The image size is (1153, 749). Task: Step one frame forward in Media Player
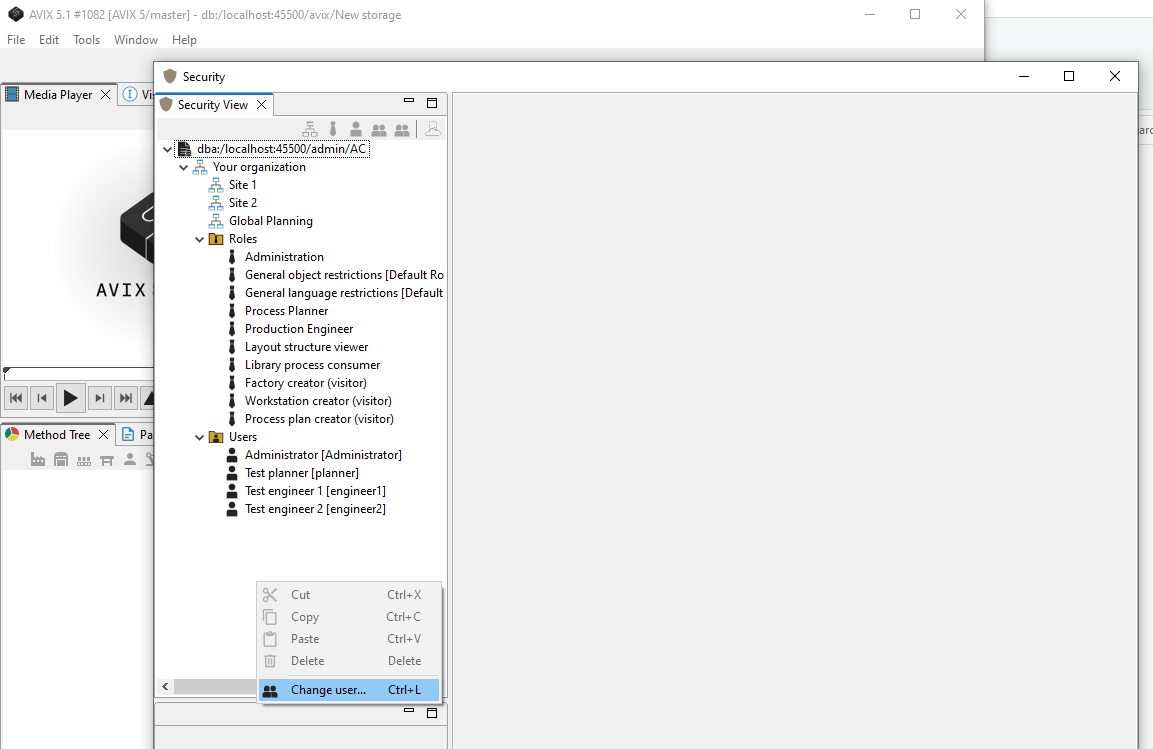click(x=99, y=398)
